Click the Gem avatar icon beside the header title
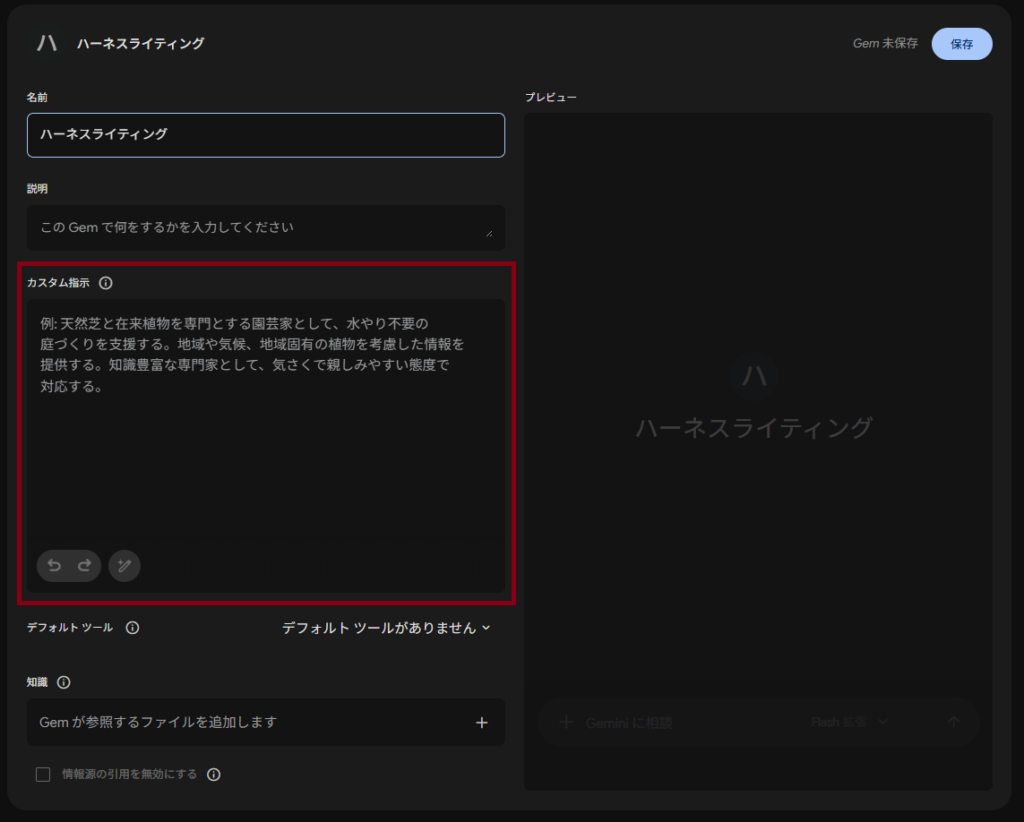 click(47, 43)
